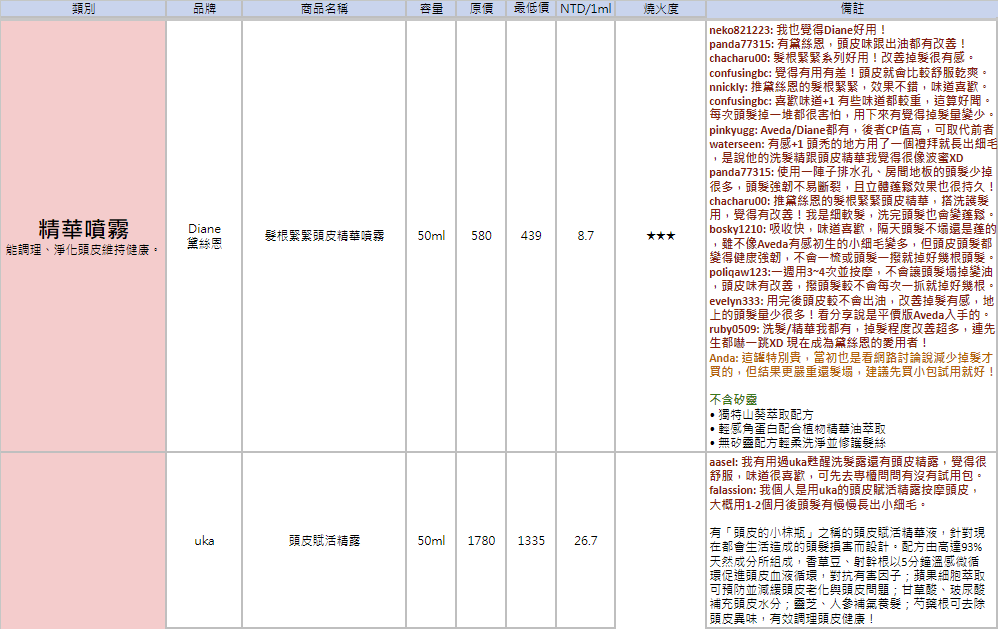Select the lowest price 439 cell

531,236
